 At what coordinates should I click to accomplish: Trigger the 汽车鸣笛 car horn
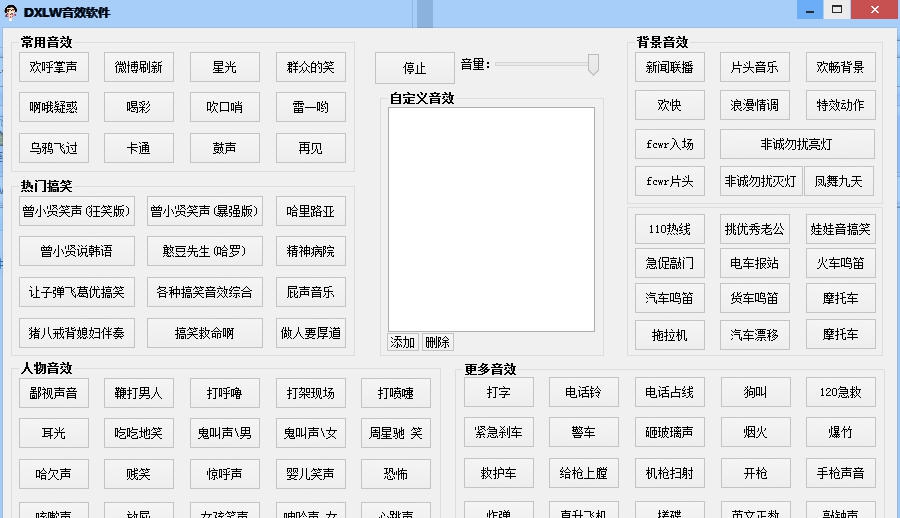pyautogui.click(x=669, y=298)
